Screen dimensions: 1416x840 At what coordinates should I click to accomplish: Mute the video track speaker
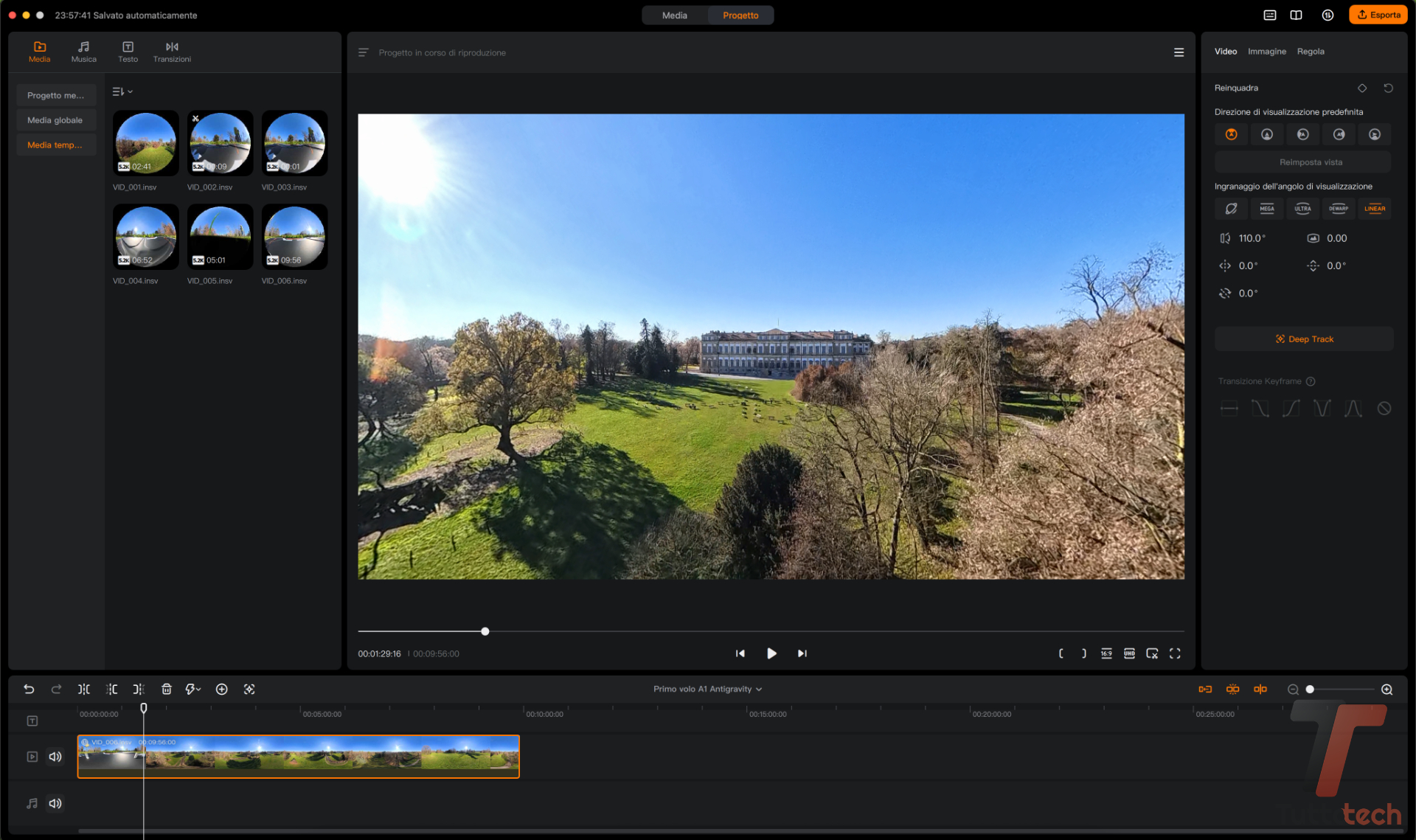[55, 757]
